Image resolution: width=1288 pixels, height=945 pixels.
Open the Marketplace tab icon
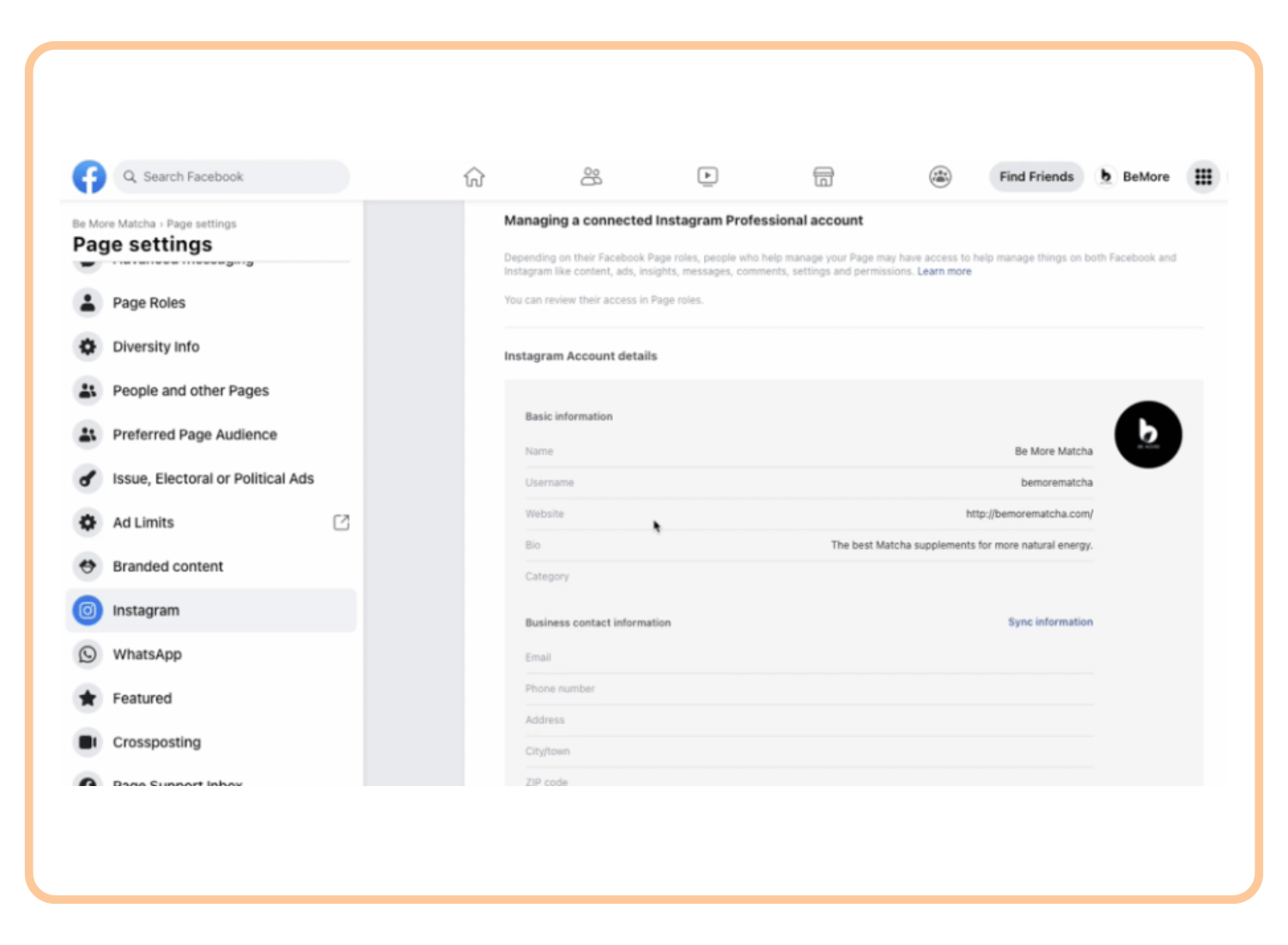(x=823, y=177)
